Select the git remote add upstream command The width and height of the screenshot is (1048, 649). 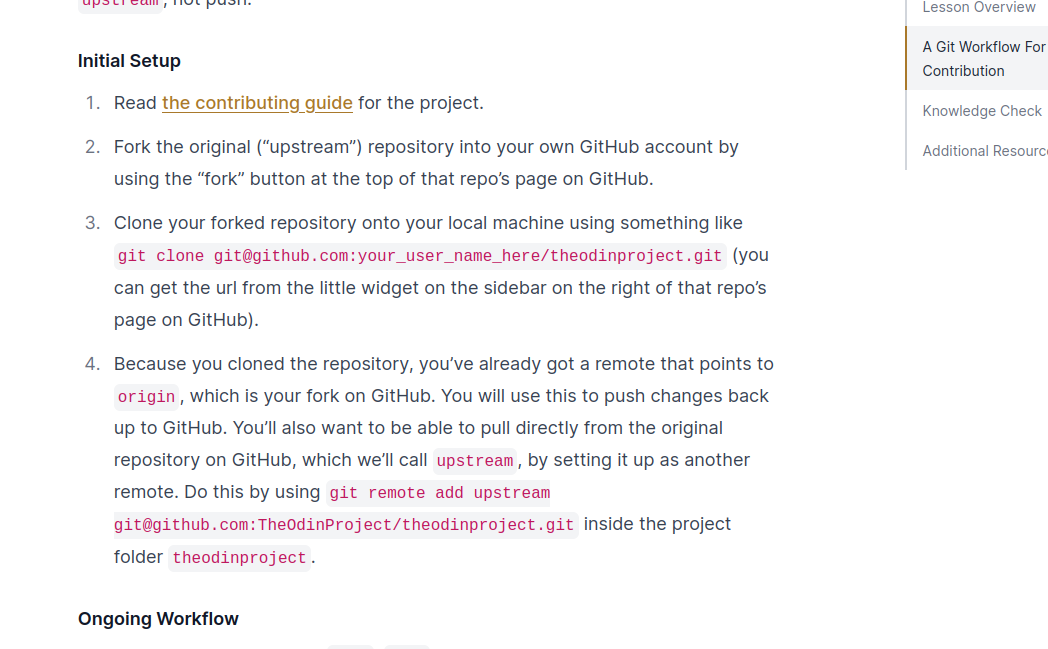pyautogui.click(x=437, y=493)
